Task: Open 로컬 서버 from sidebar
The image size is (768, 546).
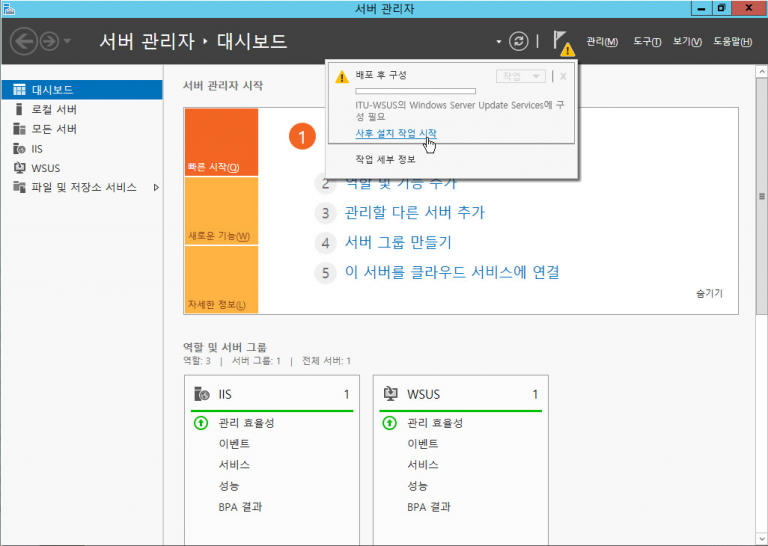Action: pos(53,109)
